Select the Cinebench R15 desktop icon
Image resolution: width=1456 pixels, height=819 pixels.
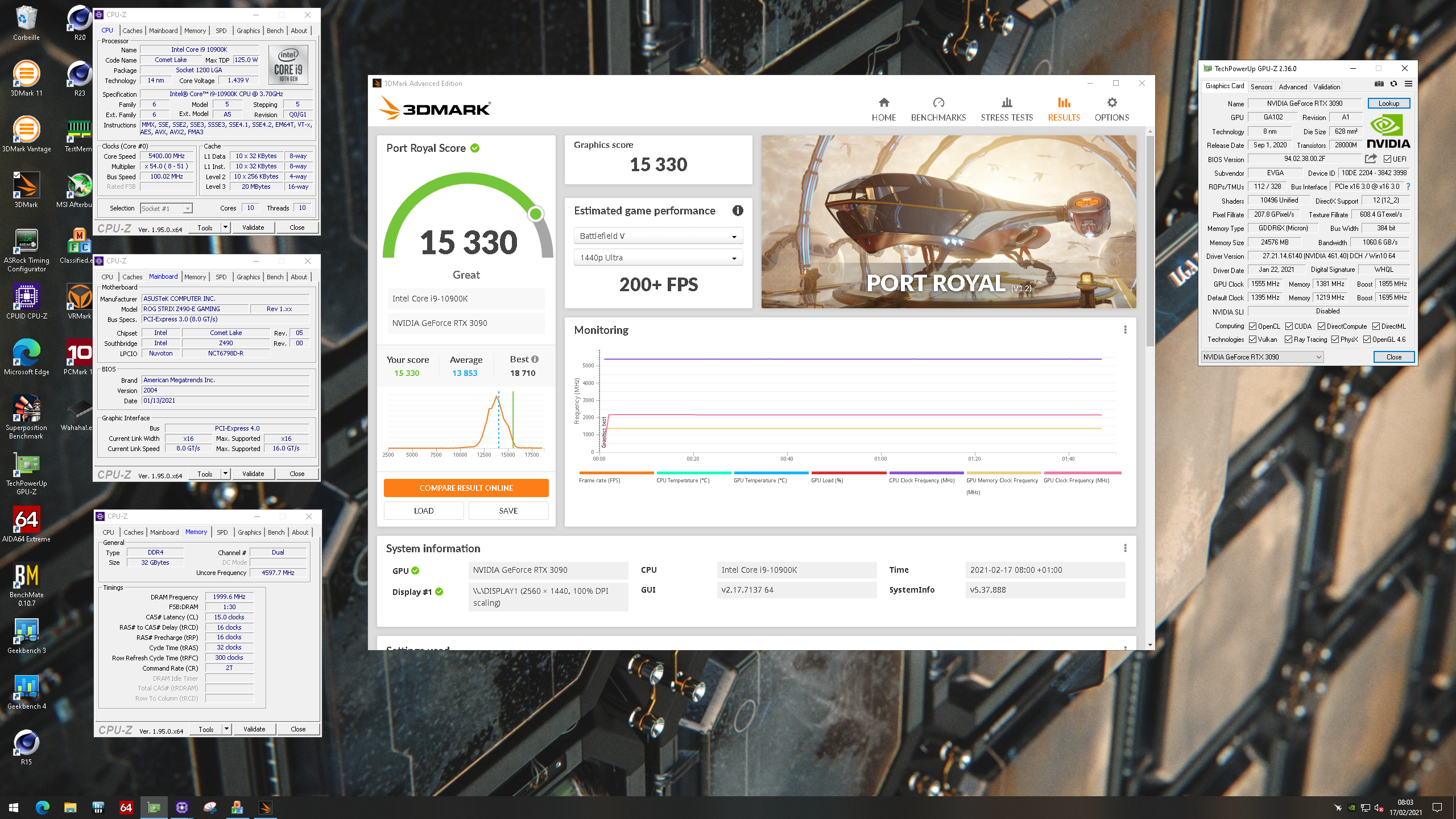click(26, 747)
